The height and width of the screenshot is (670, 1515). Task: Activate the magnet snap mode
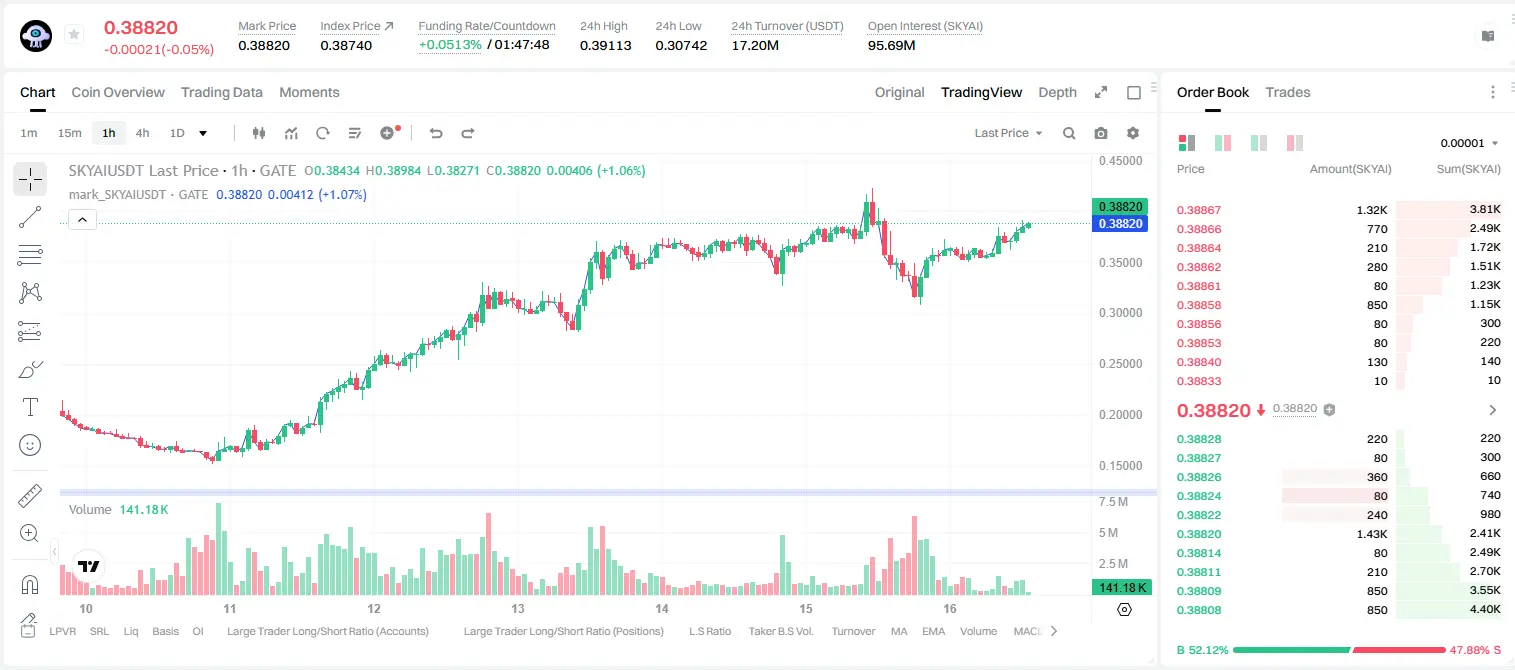point(30,585)
